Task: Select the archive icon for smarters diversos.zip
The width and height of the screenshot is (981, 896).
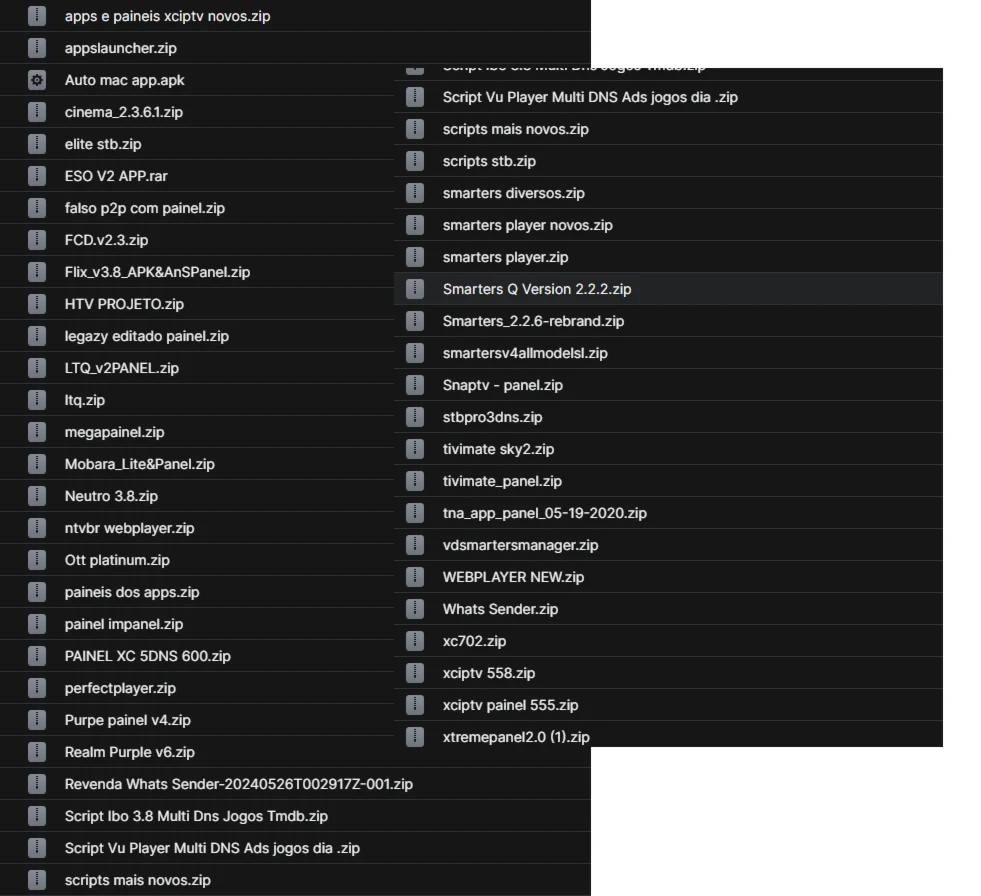Action: [x=415, y=193]
